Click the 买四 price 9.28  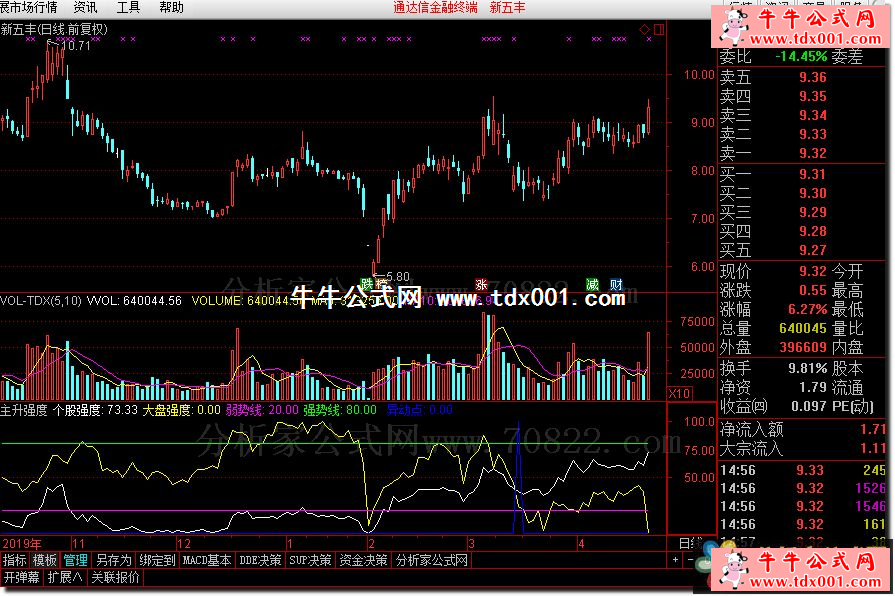pyautogui.click(x=813, y=231)
